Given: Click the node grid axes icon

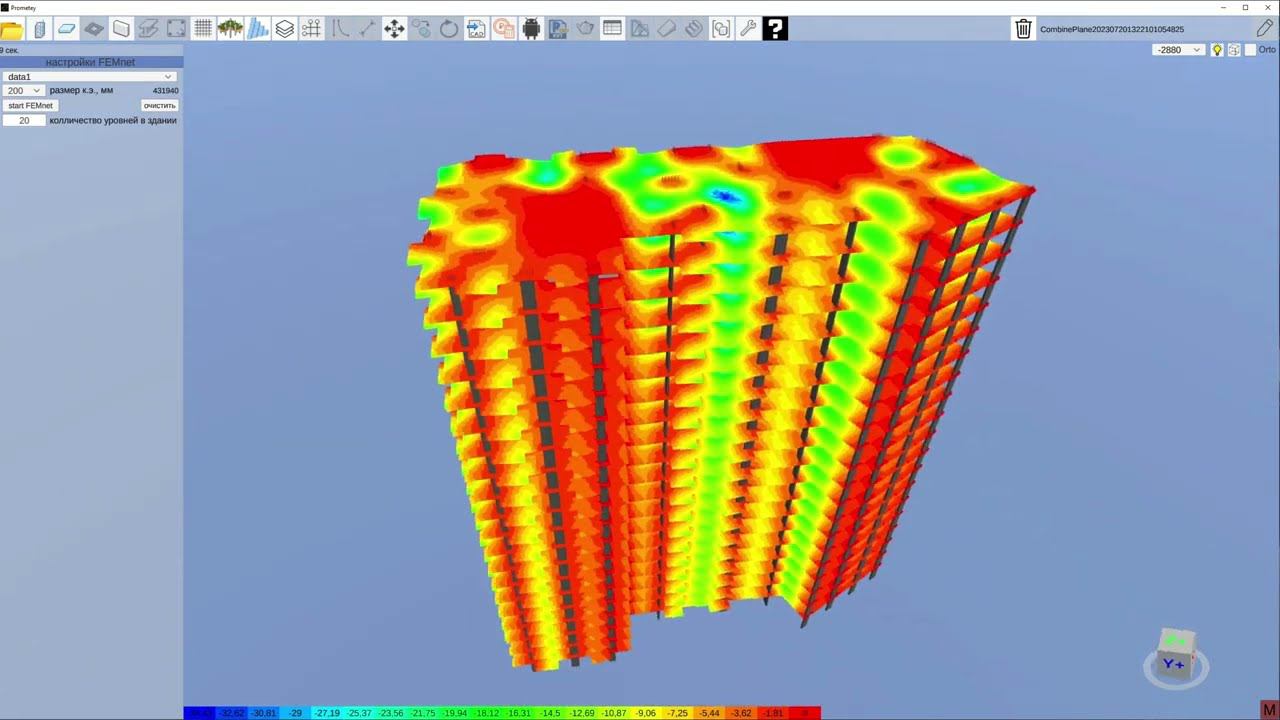Looking at the screenshot, I should (x=312, y=29).
